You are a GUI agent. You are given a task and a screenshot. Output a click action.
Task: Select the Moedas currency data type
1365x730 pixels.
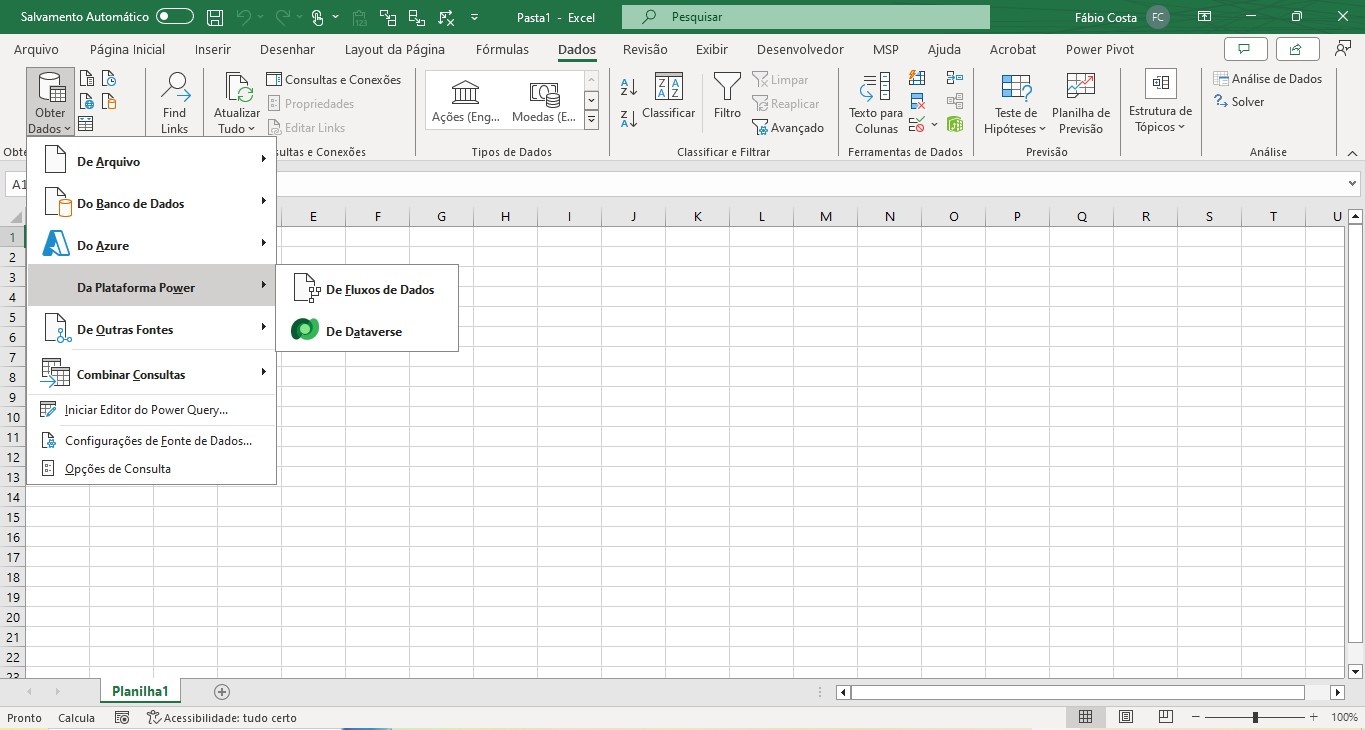coord(544,103)
